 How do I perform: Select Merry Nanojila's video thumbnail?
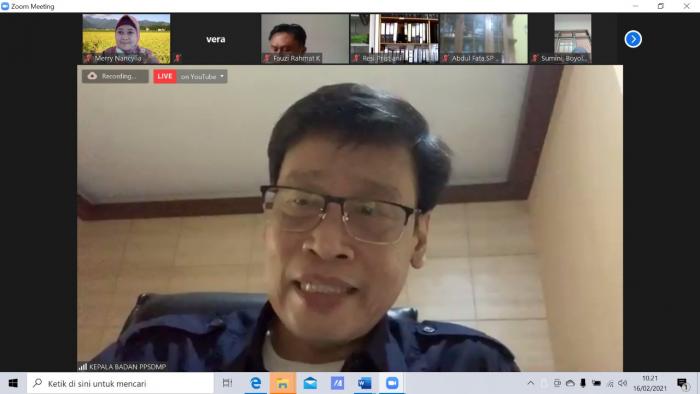click(126, 39)
